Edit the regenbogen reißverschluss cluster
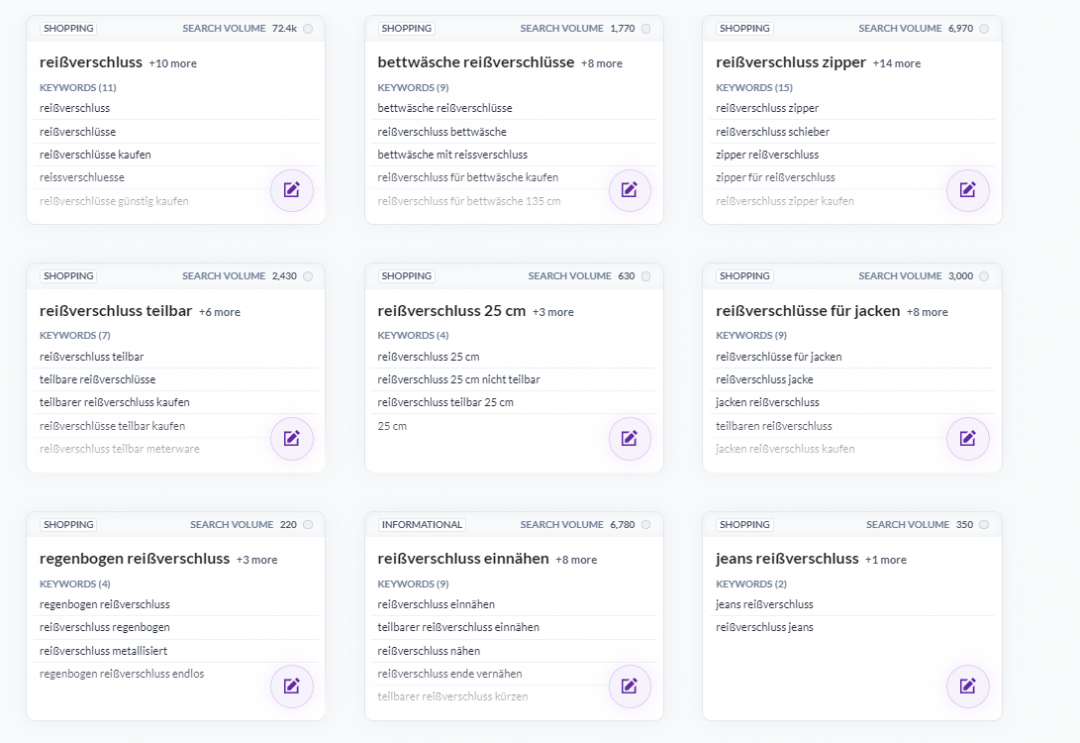Viewport: 1080px width, 743px height. click(x=291, y=686)
